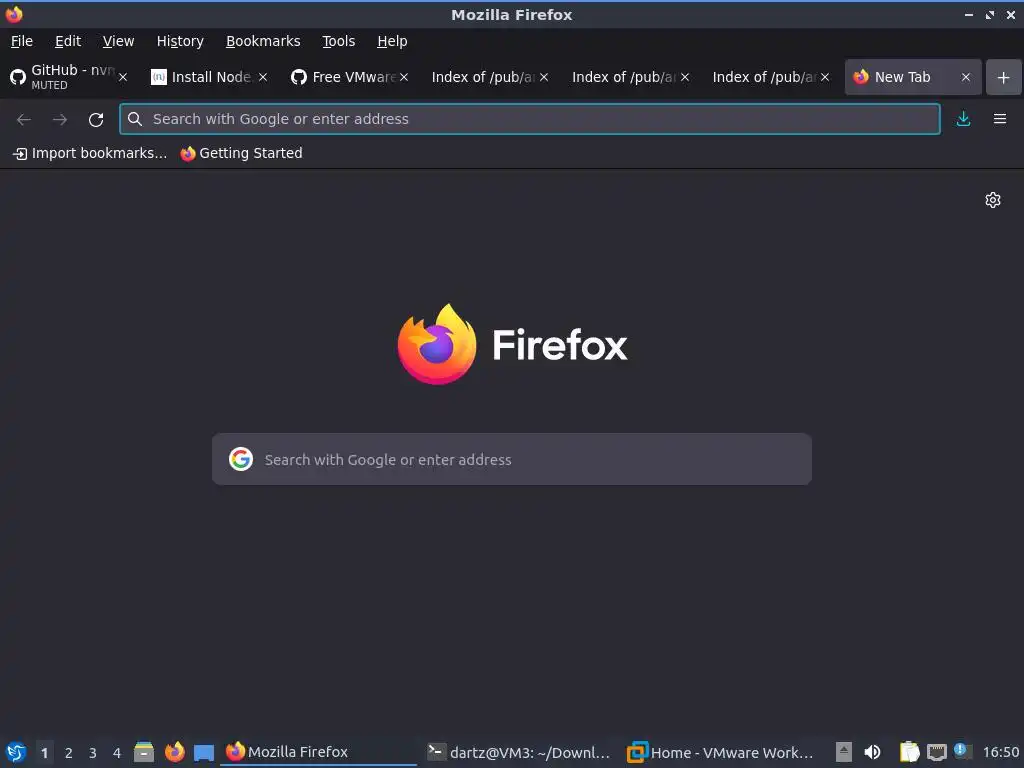This screenshot has height=768, width=1024.
Task: Switch to the Install Node tab
Action: [x=210, y=77]
